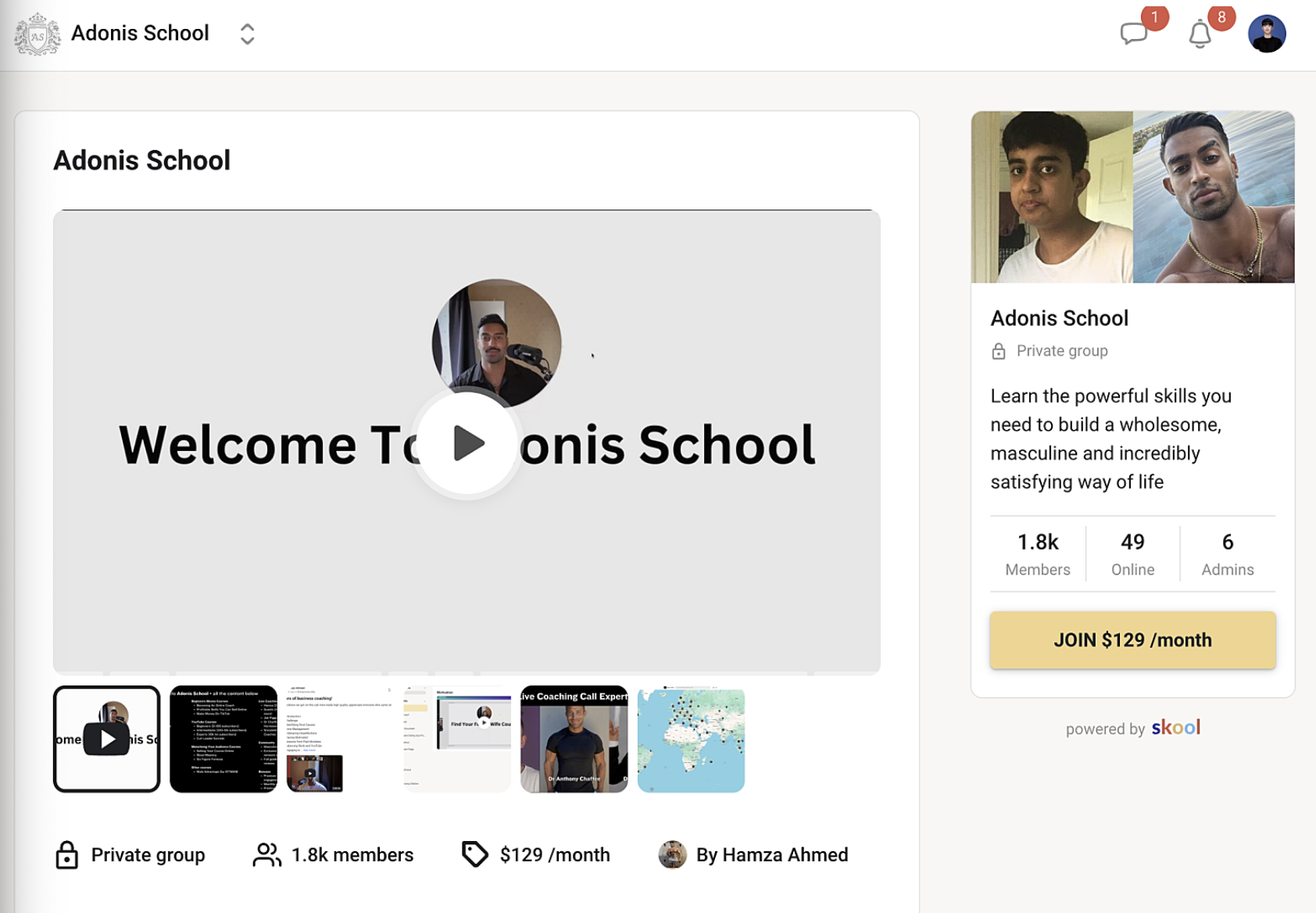Click the padlock icon beside Private group
1316x913 pixels.
67,855
